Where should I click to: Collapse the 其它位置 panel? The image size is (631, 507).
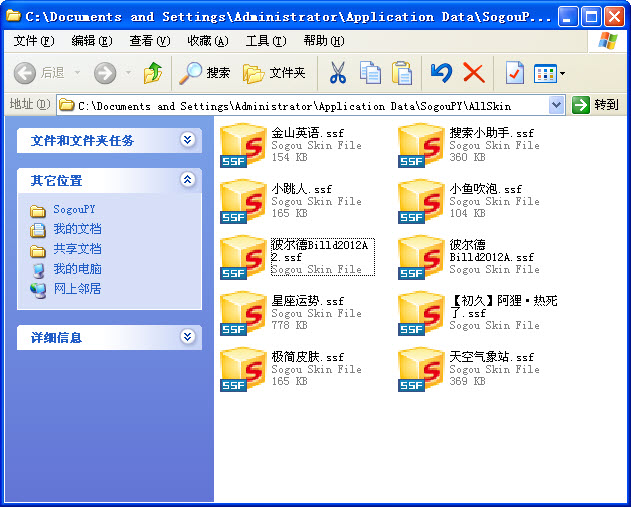[188, 180]
